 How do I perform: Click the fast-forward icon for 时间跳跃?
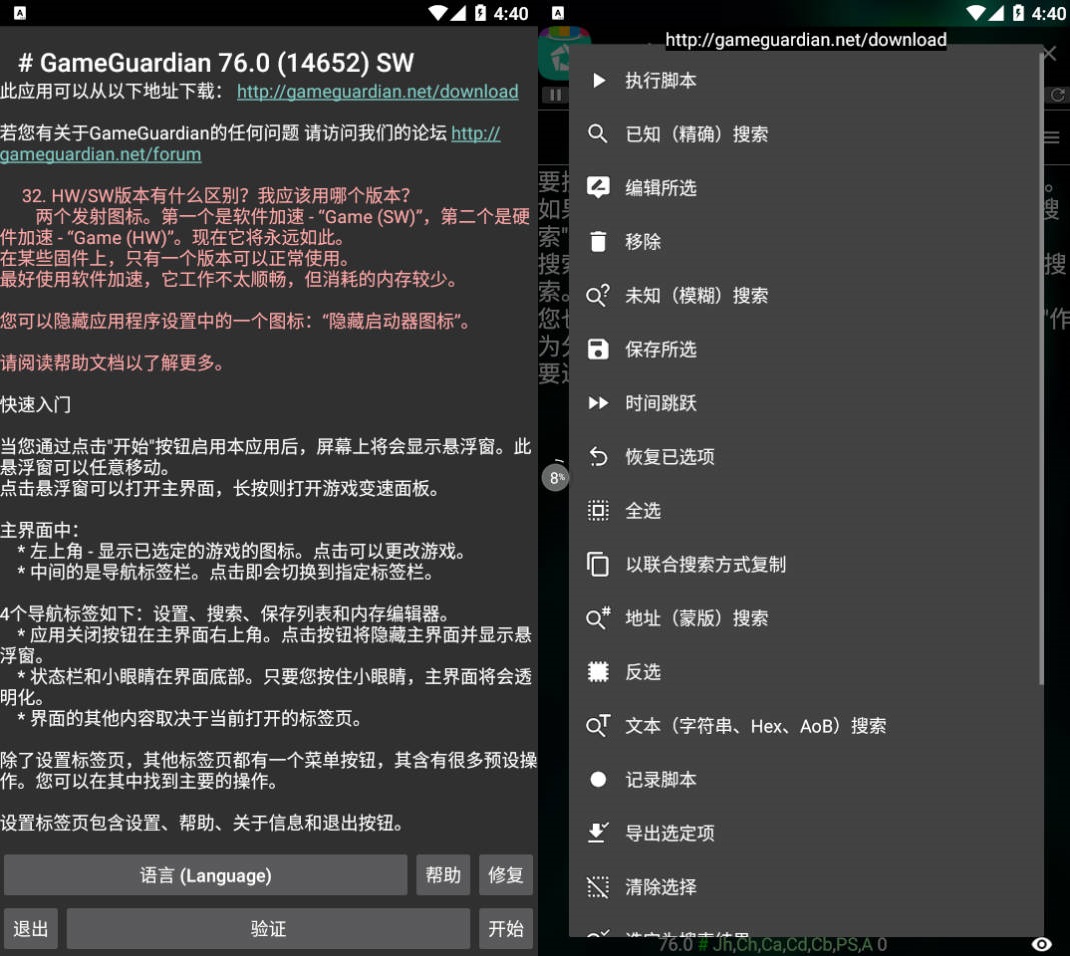pyautogui.click(x=598, y=403)
